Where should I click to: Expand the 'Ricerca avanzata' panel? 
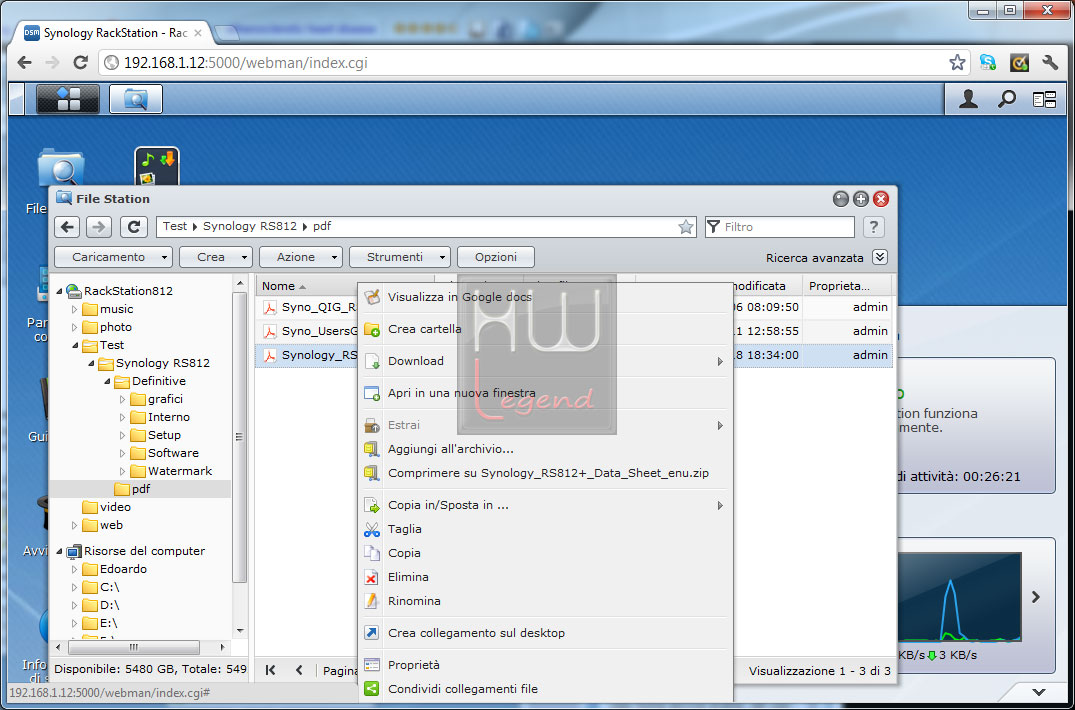tap(880, 257)
